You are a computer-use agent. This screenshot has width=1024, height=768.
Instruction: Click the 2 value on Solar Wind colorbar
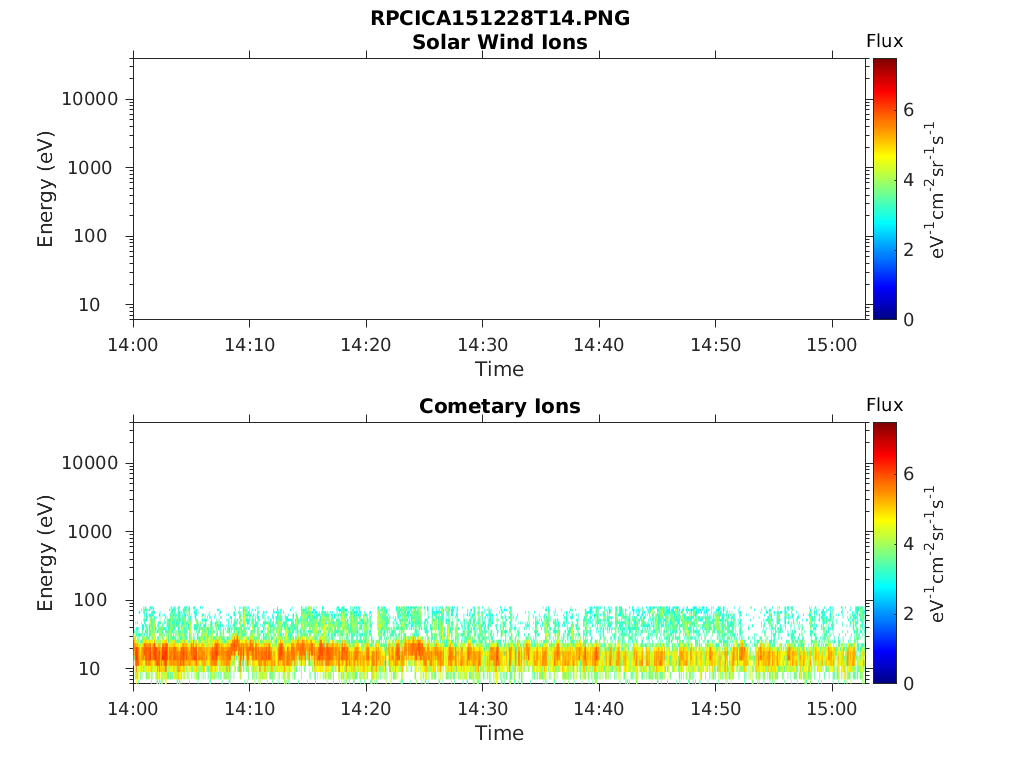pyautogui.click(x=908, y=249)
